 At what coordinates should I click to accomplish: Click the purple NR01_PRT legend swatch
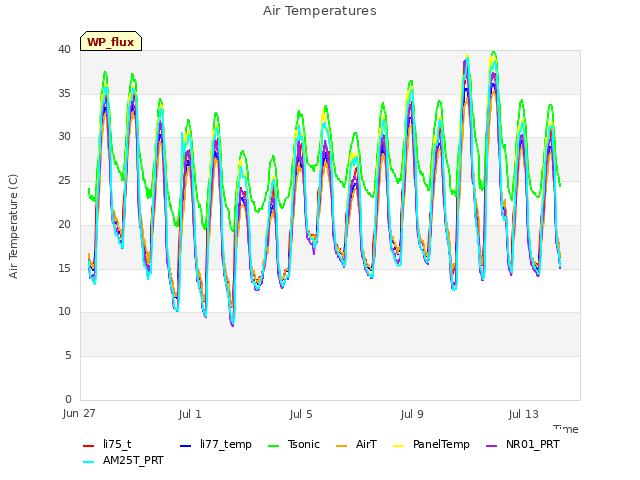492,446
